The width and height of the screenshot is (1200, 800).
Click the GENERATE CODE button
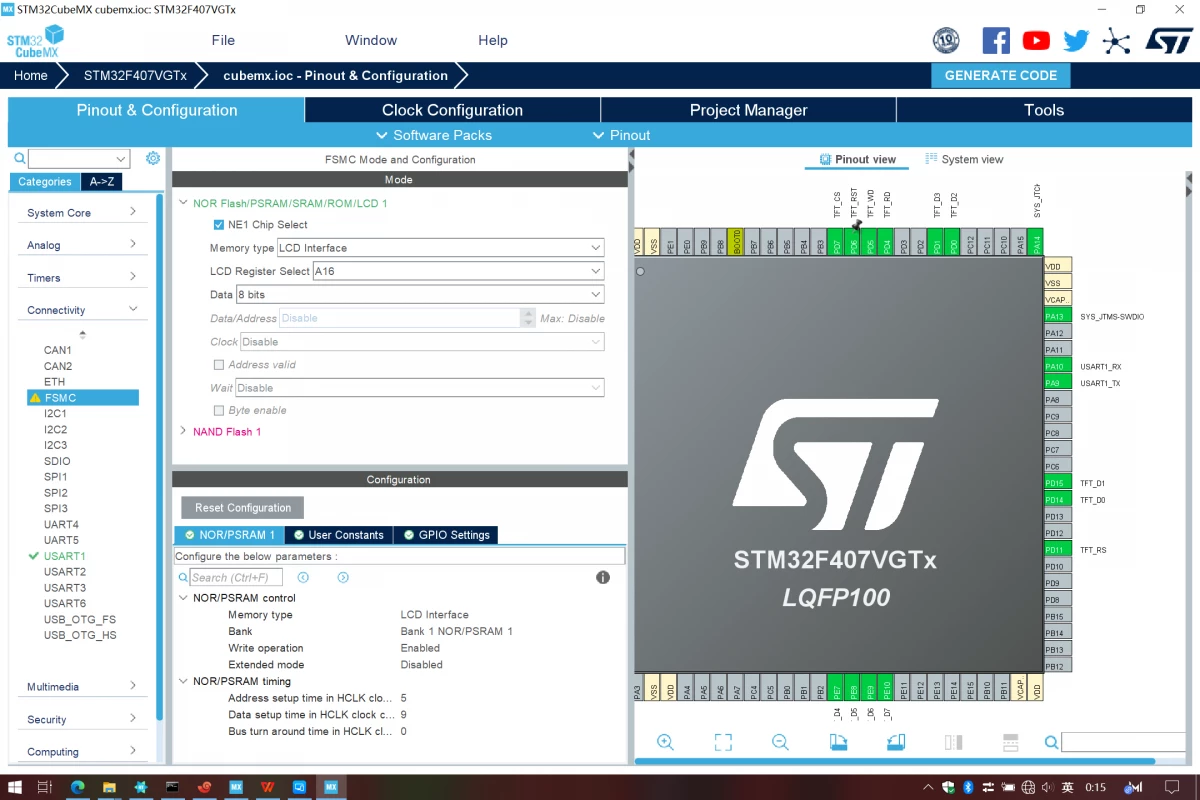[1001, 75]
